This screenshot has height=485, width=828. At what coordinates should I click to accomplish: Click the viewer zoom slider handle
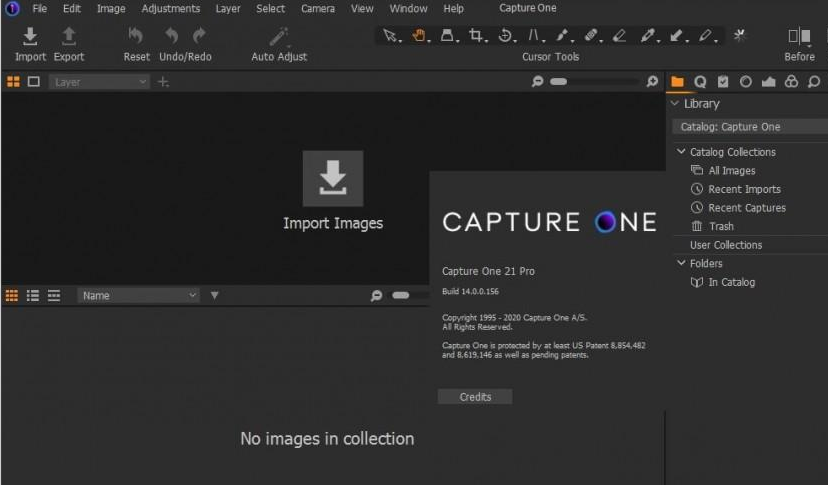(x=558, y=81)
